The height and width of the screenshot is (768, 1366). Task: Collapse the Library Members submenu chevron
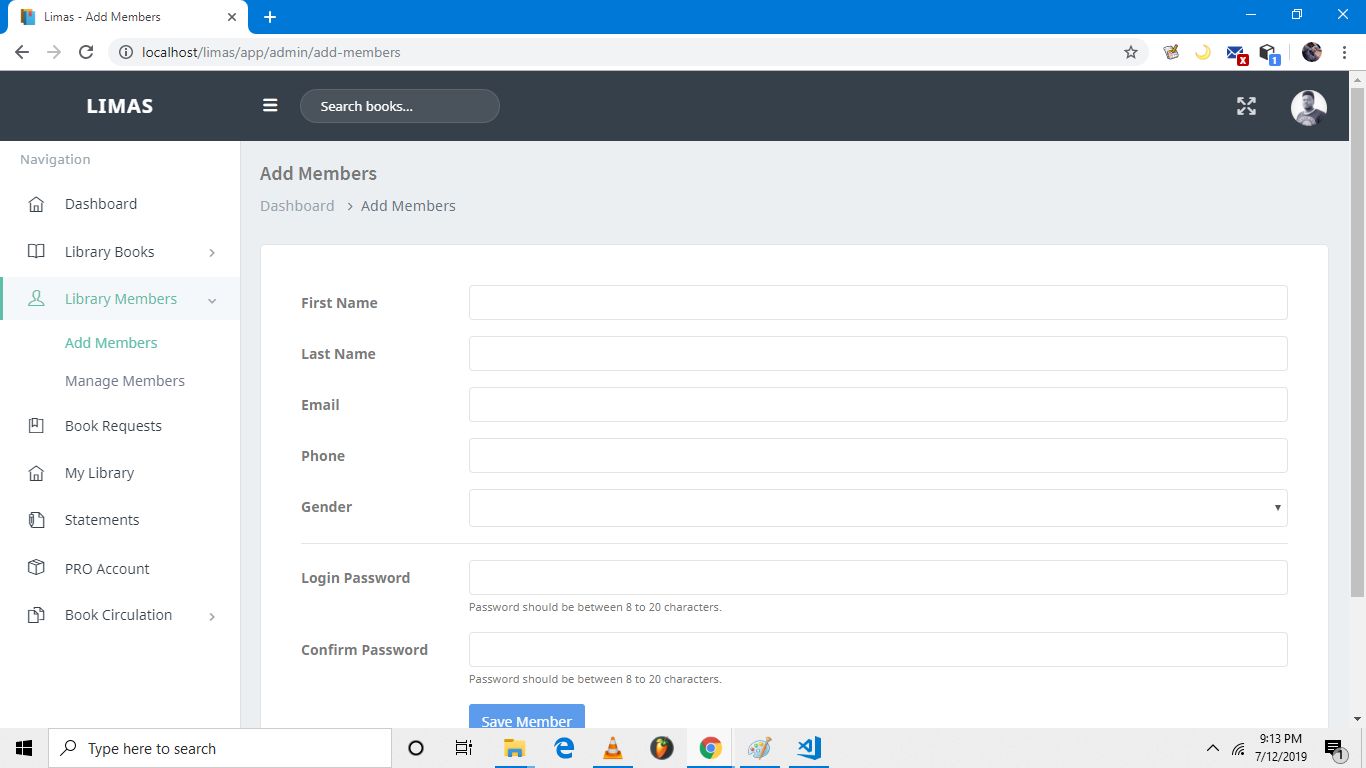tap(212, 300)
